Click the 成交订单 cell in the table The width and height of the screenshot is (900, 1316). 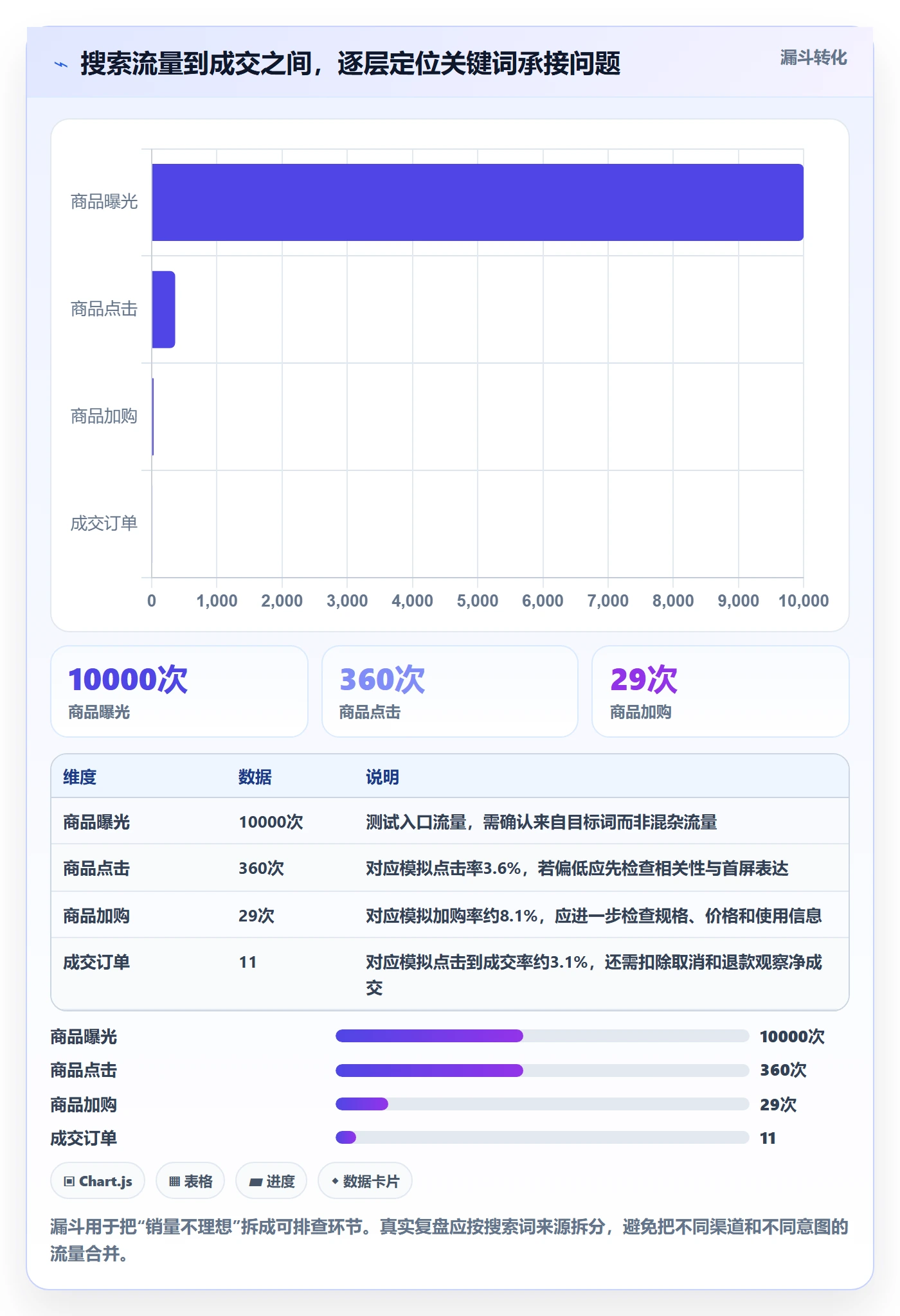point(96,962)
